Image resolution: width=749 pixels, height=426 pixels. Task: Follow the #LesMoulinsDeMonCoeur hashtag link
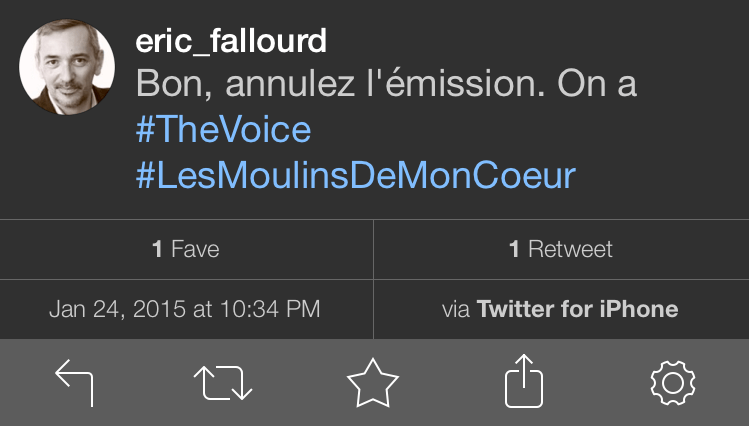click(355, 176)
